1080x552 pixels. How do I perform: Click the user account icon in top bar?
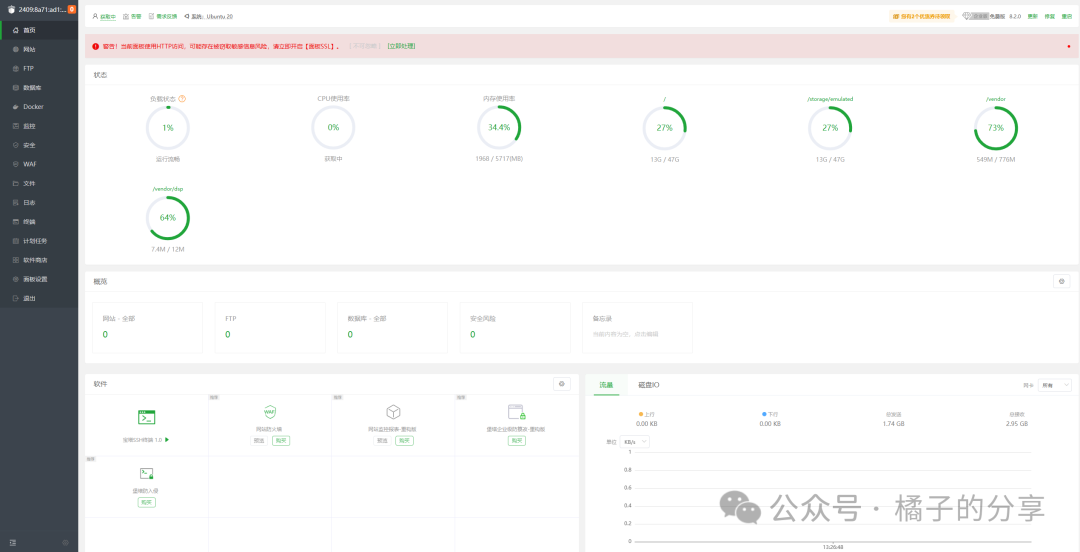pyautogui.click(x=95, y=15)
